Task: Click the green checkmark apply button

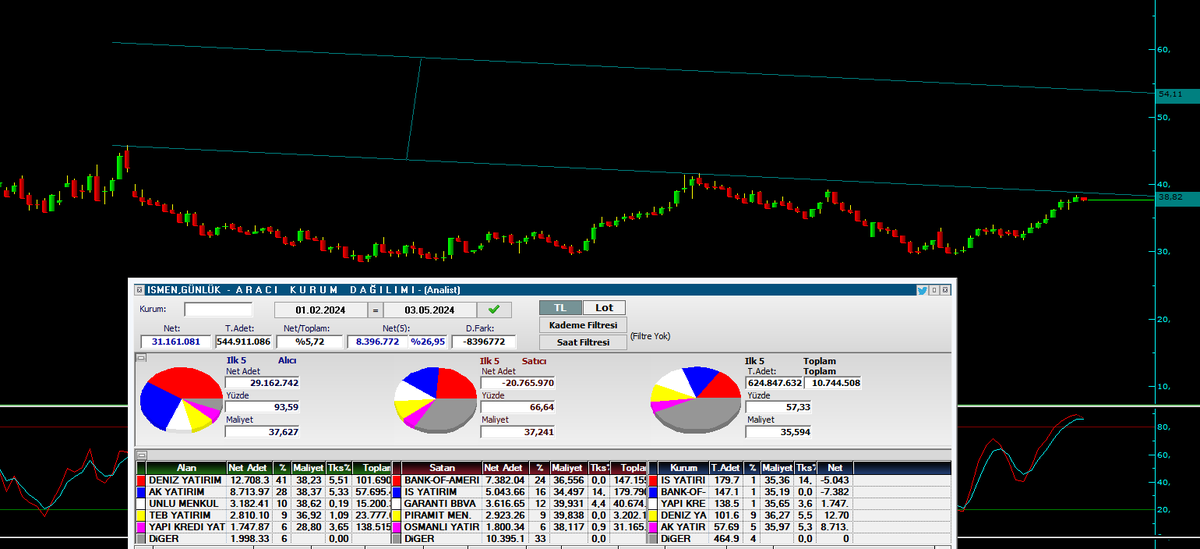Action: click(x=492, y=310)
